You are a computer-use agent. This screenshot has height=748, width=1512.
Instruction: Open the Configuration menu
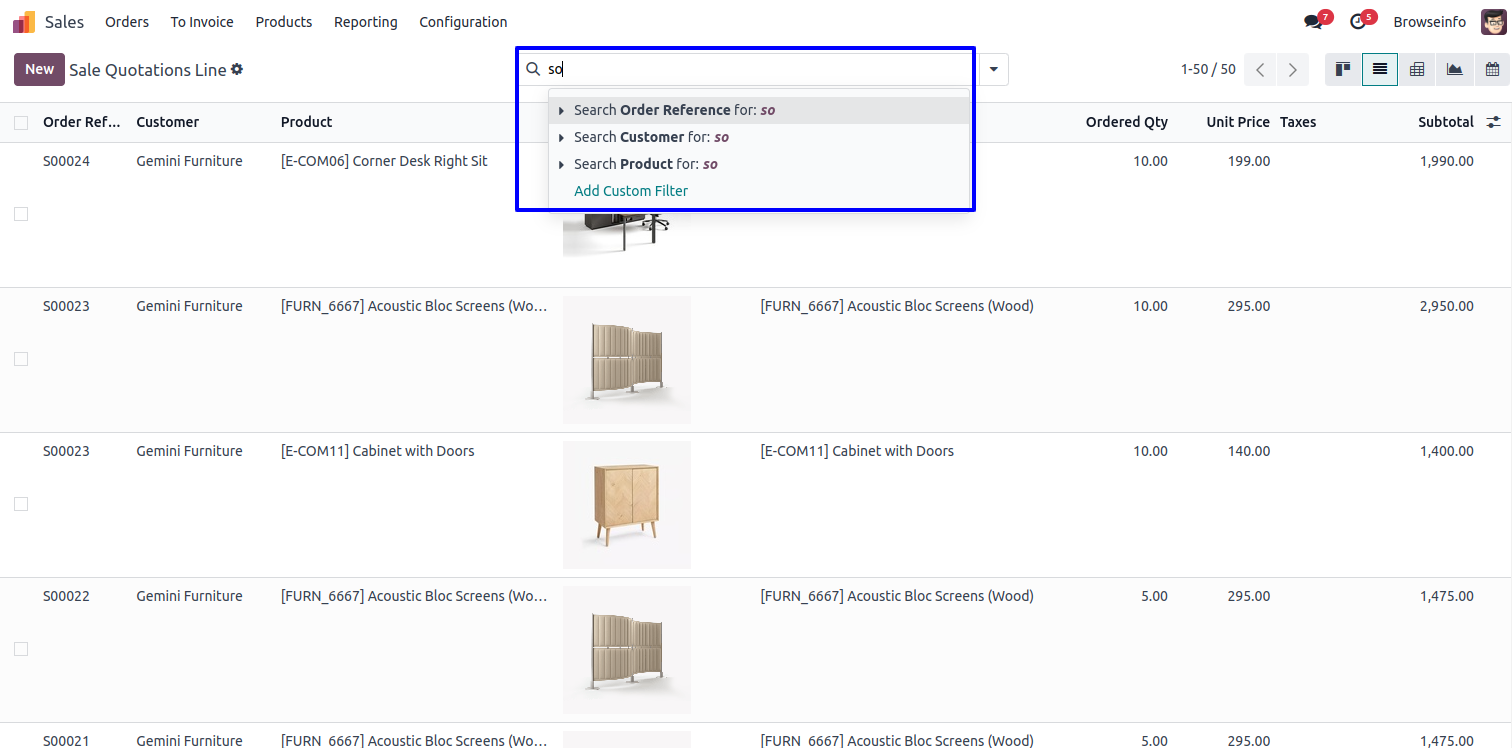[463, 22]
